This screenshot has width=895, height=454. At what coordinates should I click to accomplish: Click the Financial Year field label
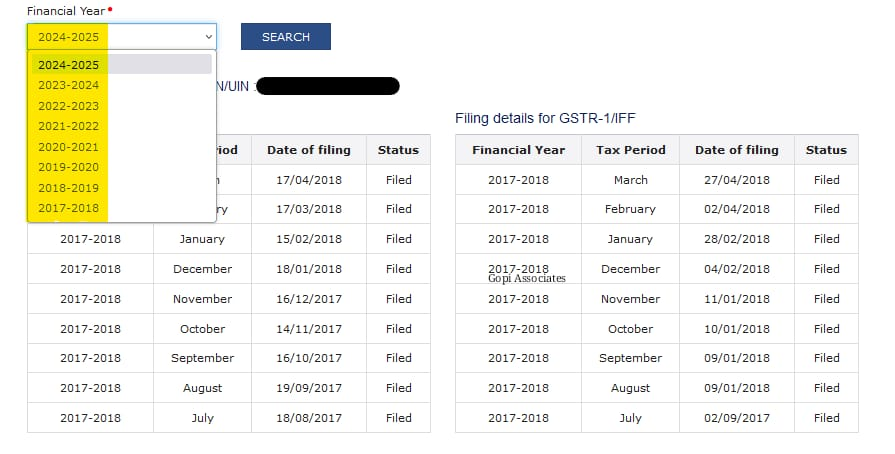(x=65, y=10)
